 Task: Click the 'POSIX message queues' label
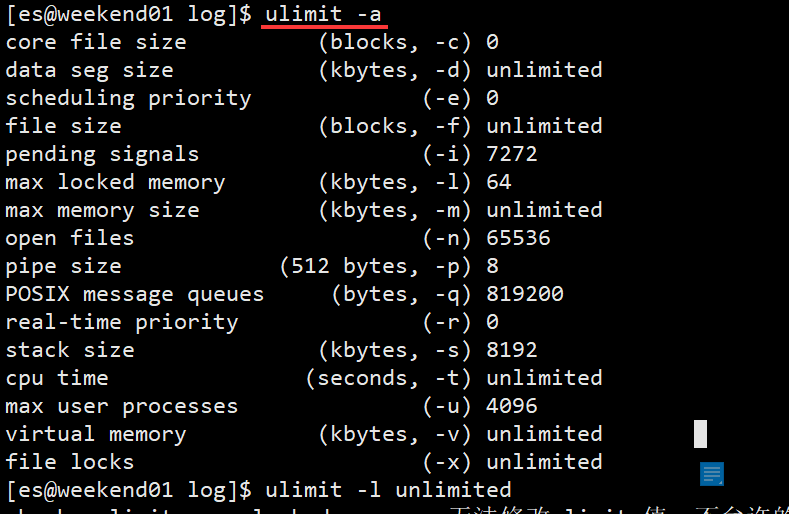pos(134,294)
